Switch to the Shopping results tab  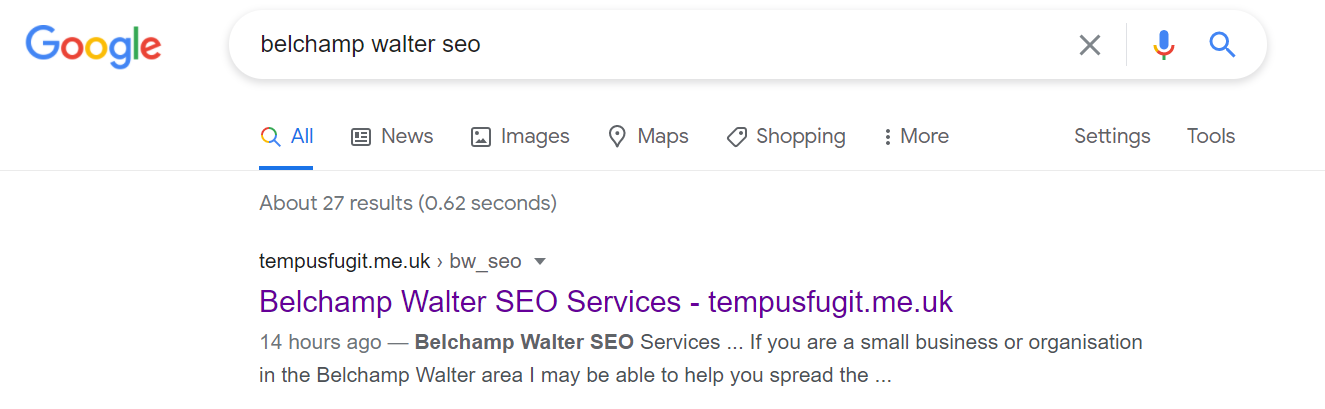[x=786, y=136]
